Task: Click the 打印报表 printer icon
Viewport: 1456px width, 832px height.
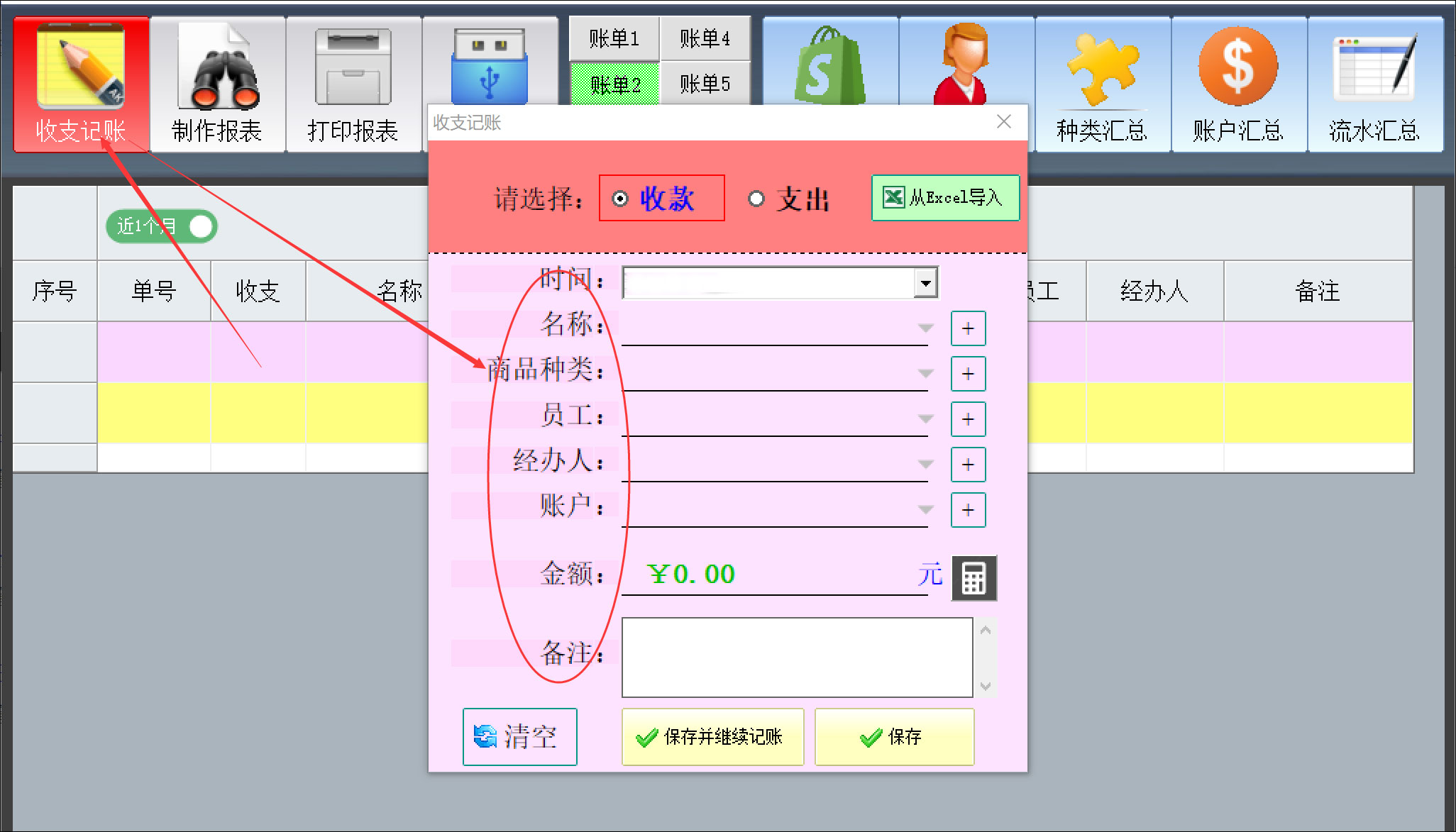Action: click(x=353, y=67)
